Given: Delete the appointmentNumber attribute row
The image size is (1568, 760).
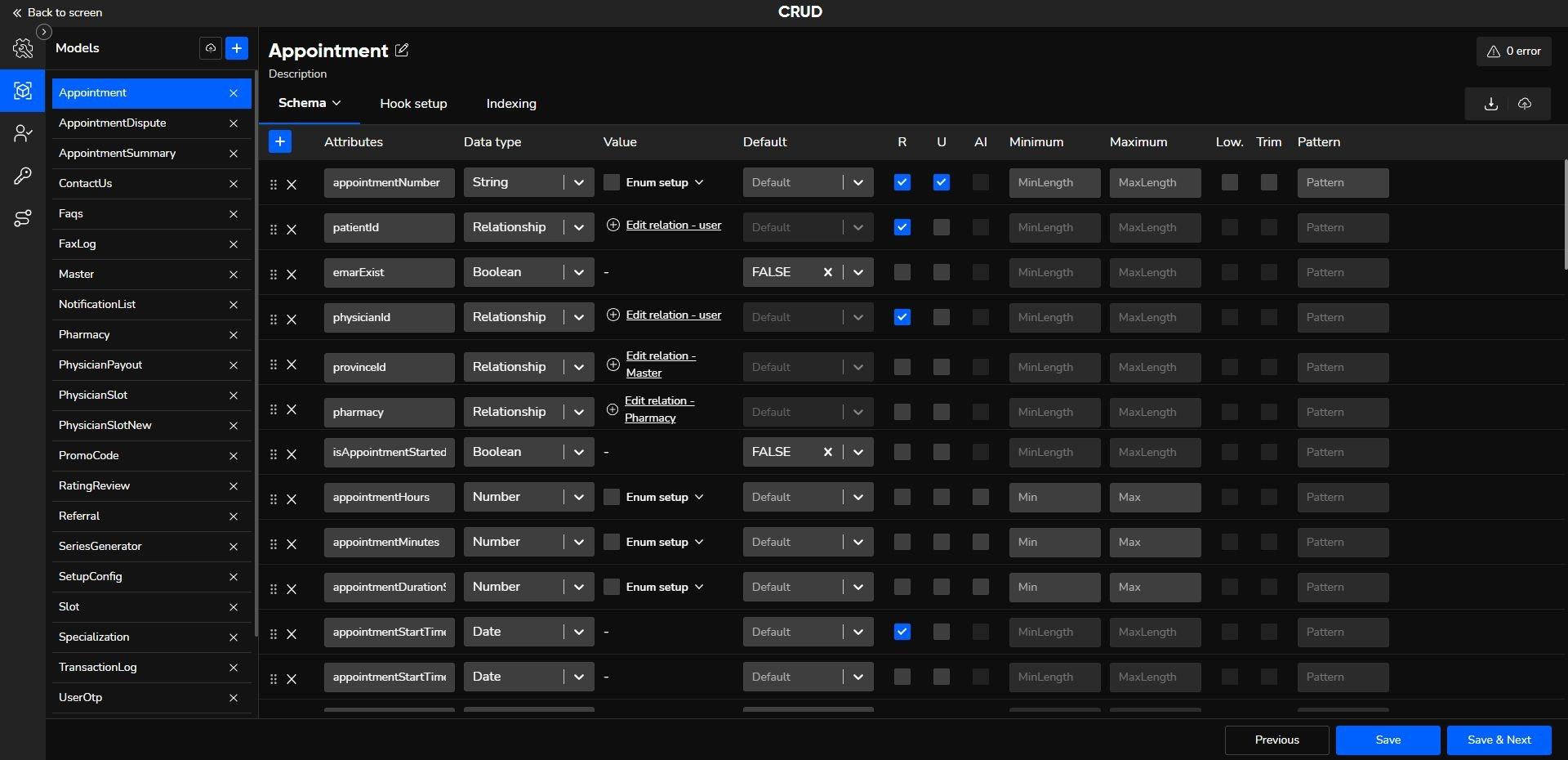Looking at the screenshot, I should tap(292, 185).
